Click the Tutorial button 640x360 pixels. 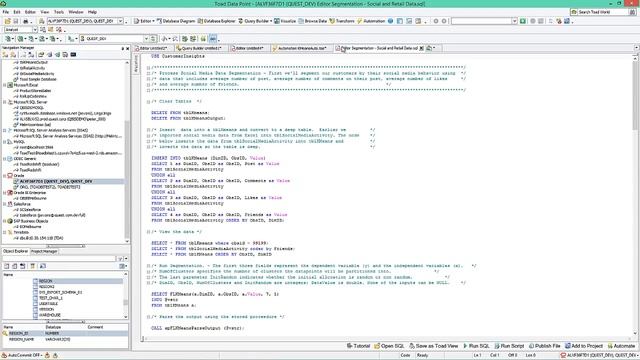358,346
